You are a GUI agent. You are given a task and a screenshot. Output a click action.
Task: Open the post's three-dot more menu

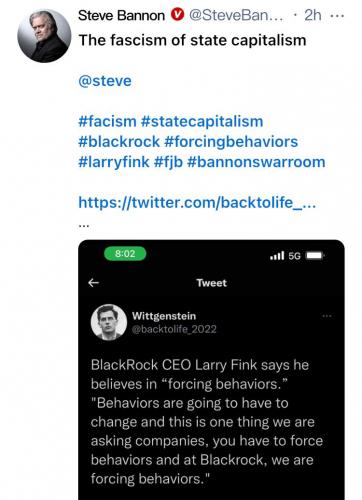coord(337,15)
